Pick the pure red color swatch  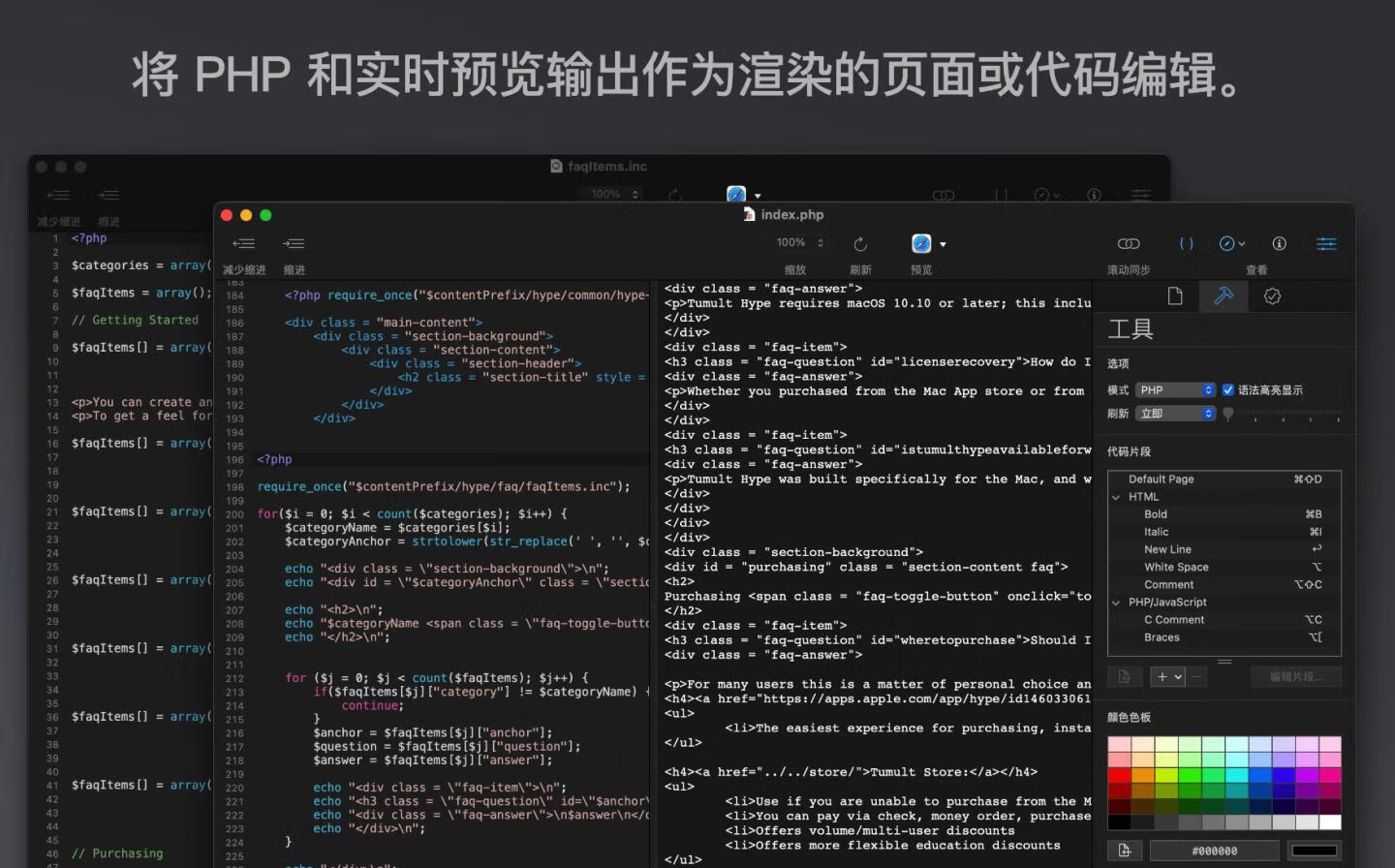pos(1119,775)
